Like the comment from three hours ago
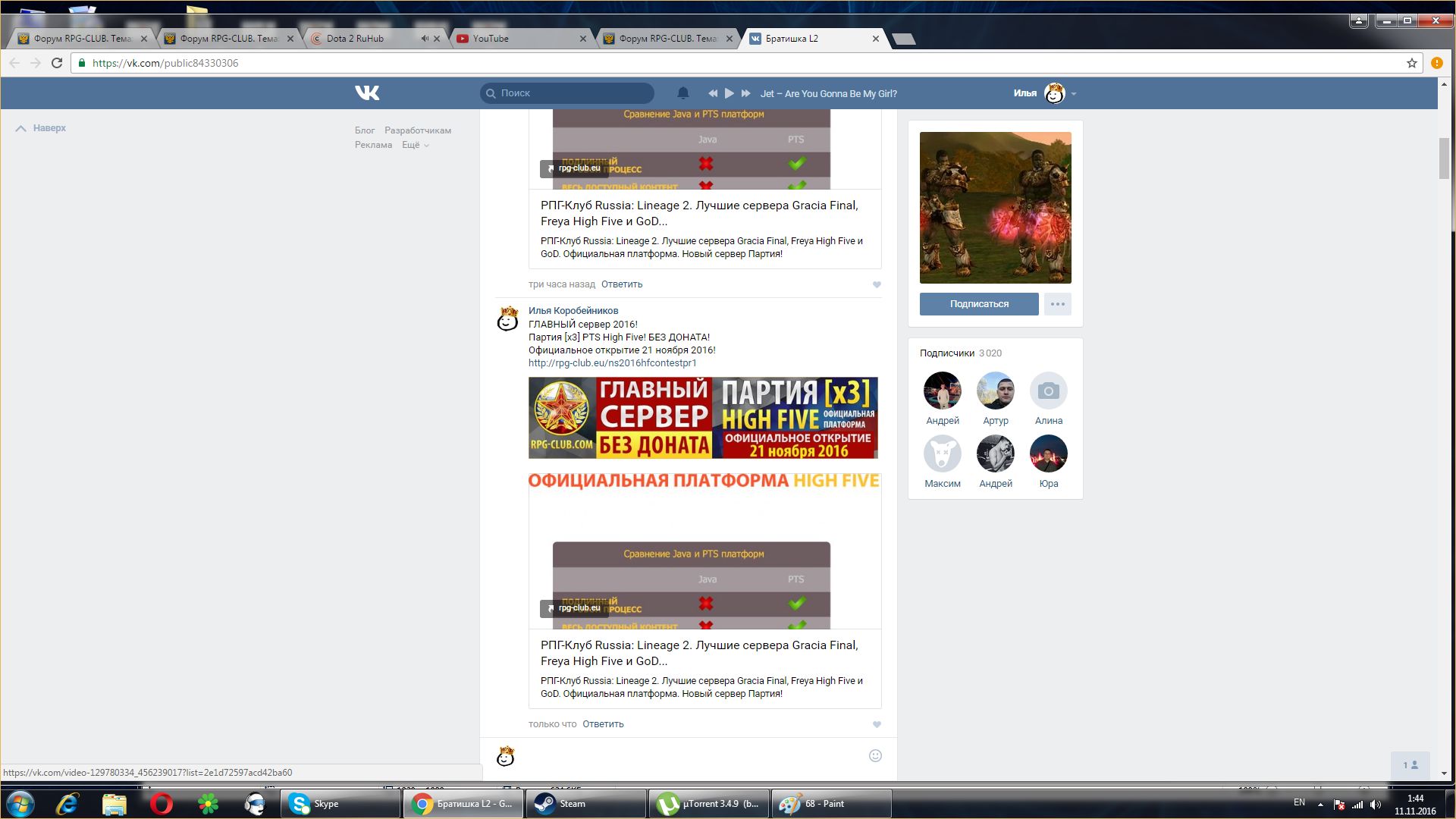 [877, 284]
